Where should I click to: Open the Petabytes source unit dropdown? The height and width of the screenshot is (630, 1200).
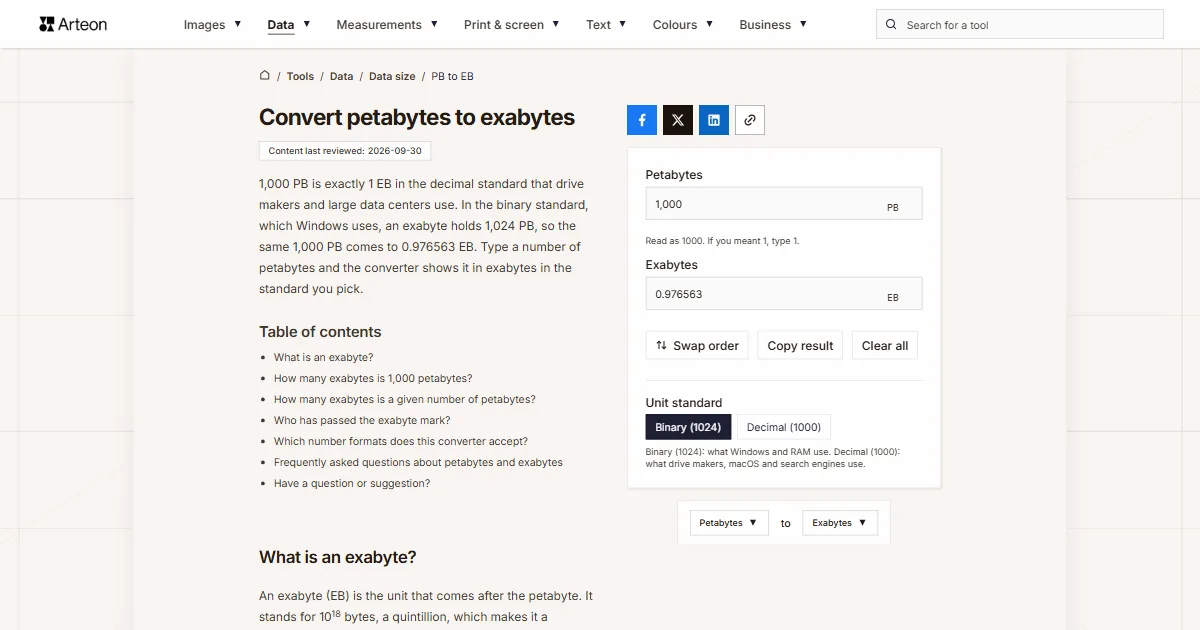coord(729,523)
